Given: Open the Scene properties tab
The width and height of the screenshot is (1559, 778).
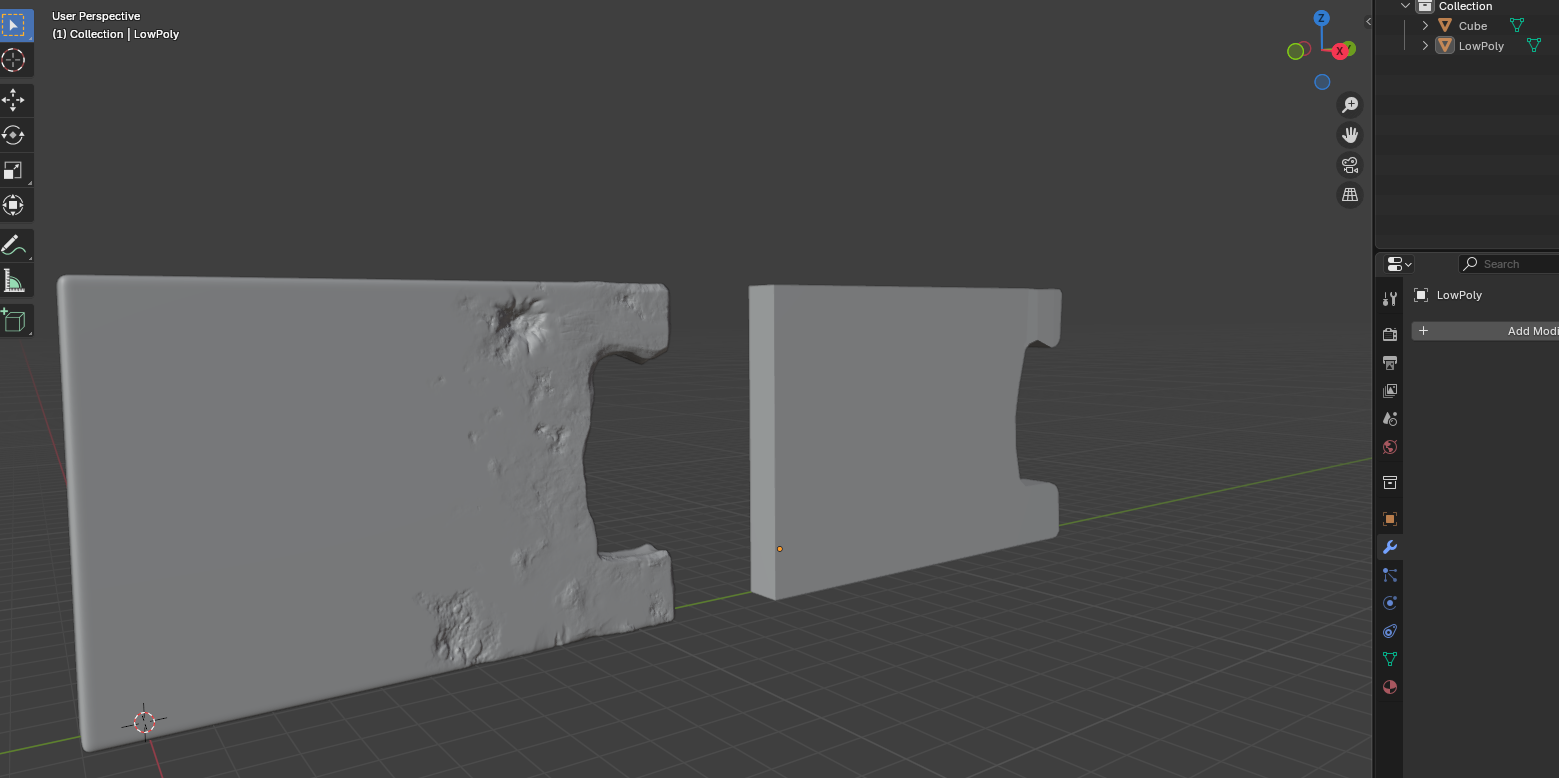Looking at the screenshot, I should 1389,419.
